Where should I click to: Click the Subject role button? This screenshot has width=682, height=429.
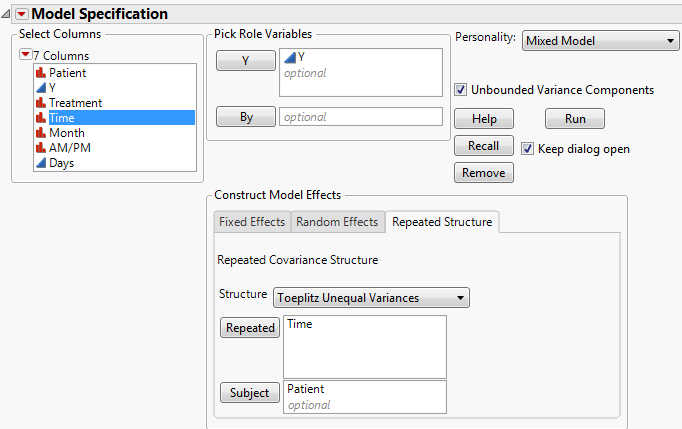(249, 393)
